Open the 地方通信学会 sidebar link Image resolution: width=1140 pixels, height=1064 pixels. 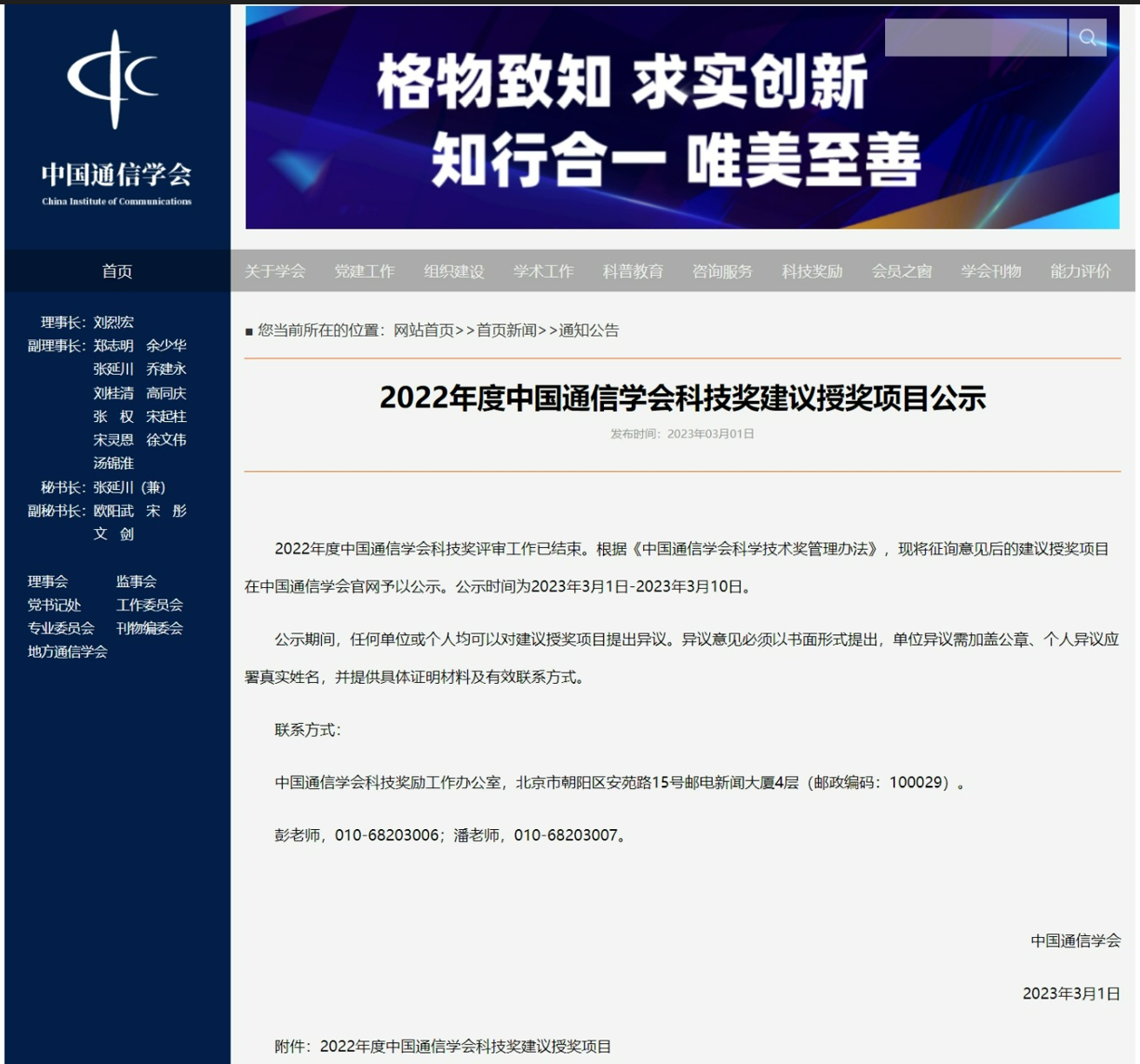[x=68, y=652]
